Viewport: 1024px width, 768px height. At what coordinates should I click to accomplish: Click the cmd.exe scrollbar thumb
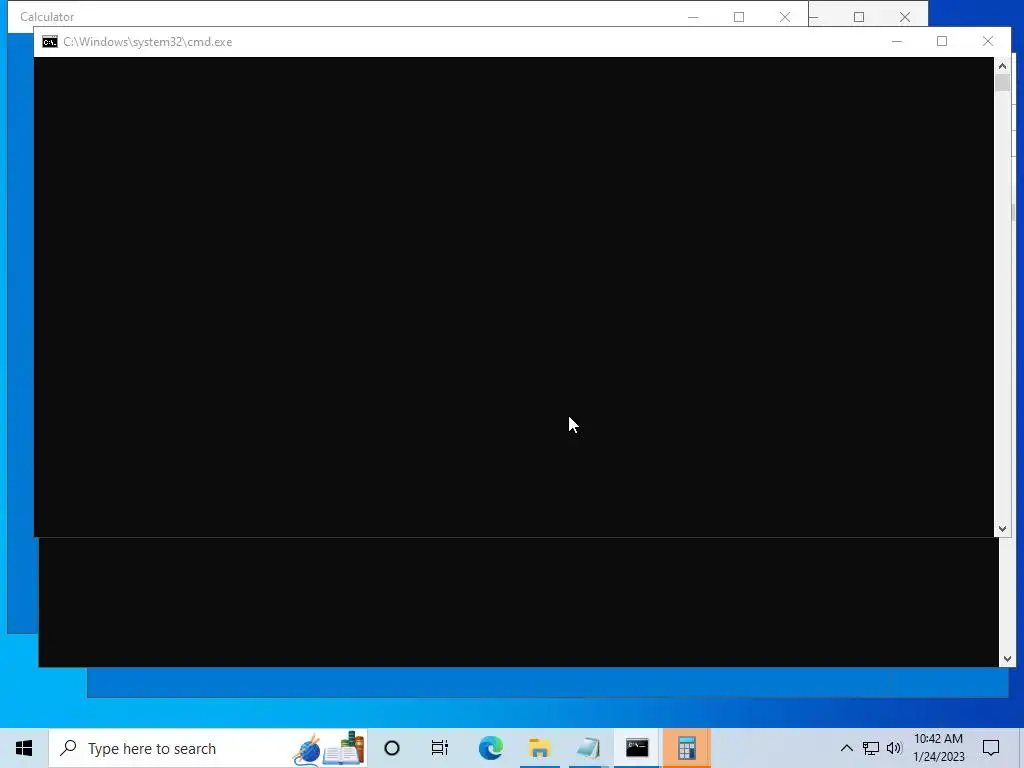1002,83
